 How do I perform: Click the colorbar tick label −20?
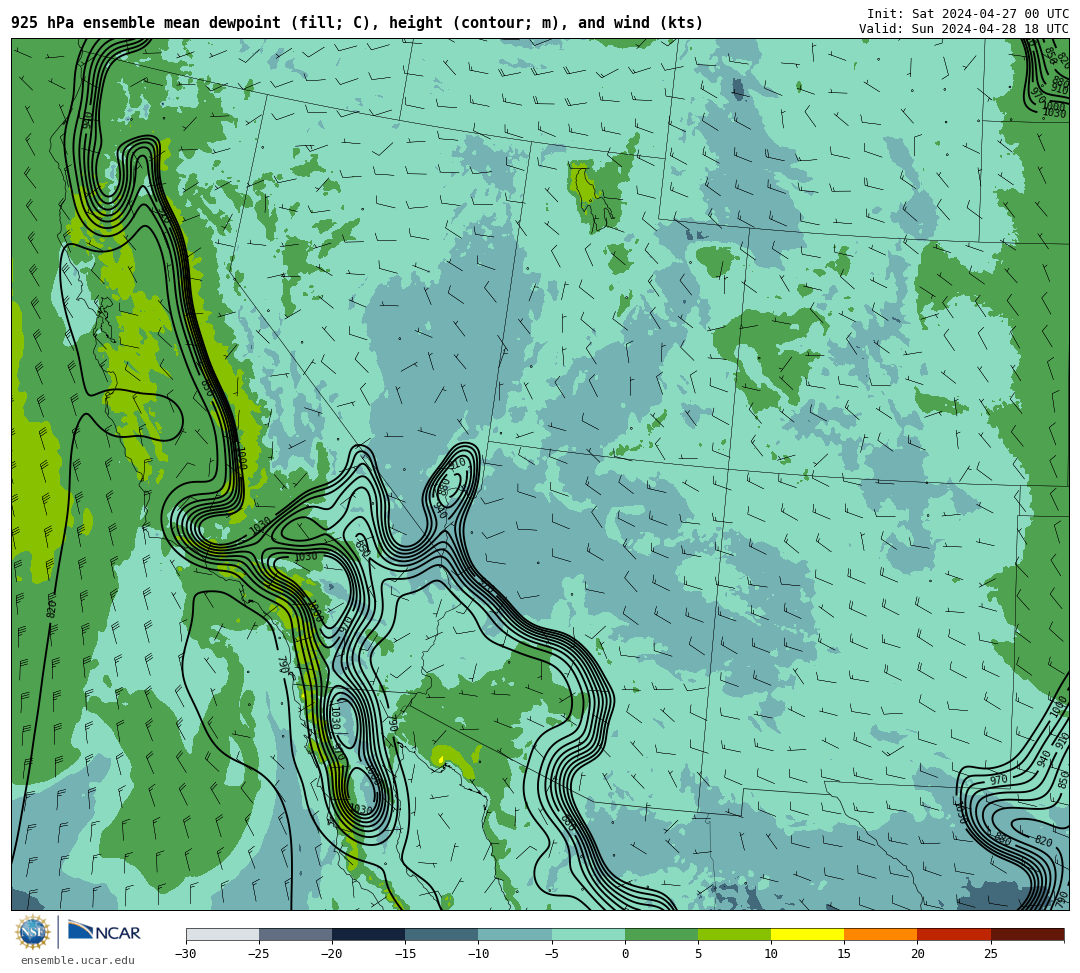[332, 954]
